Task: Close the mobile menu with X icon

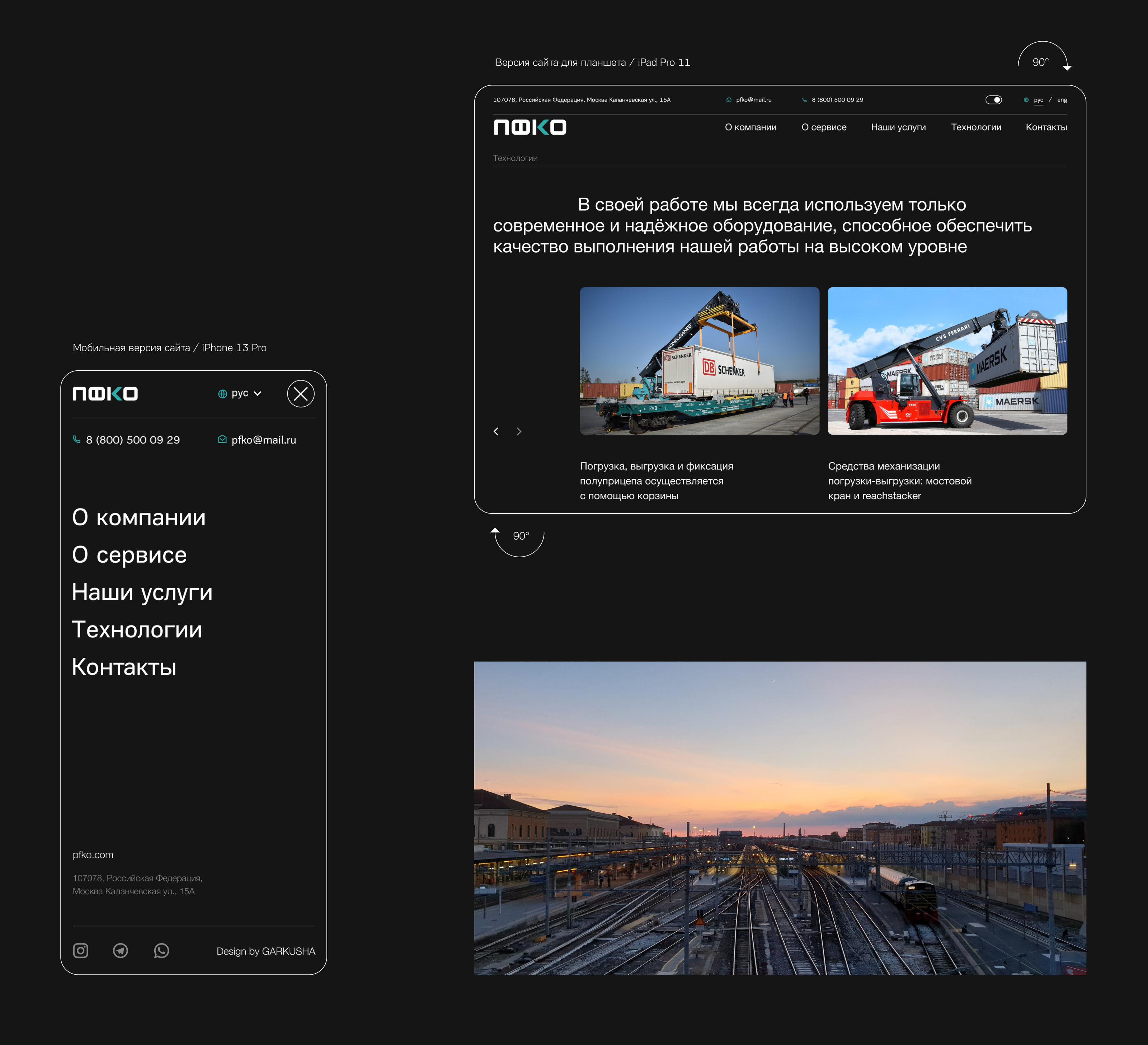Action: (301, 394)
